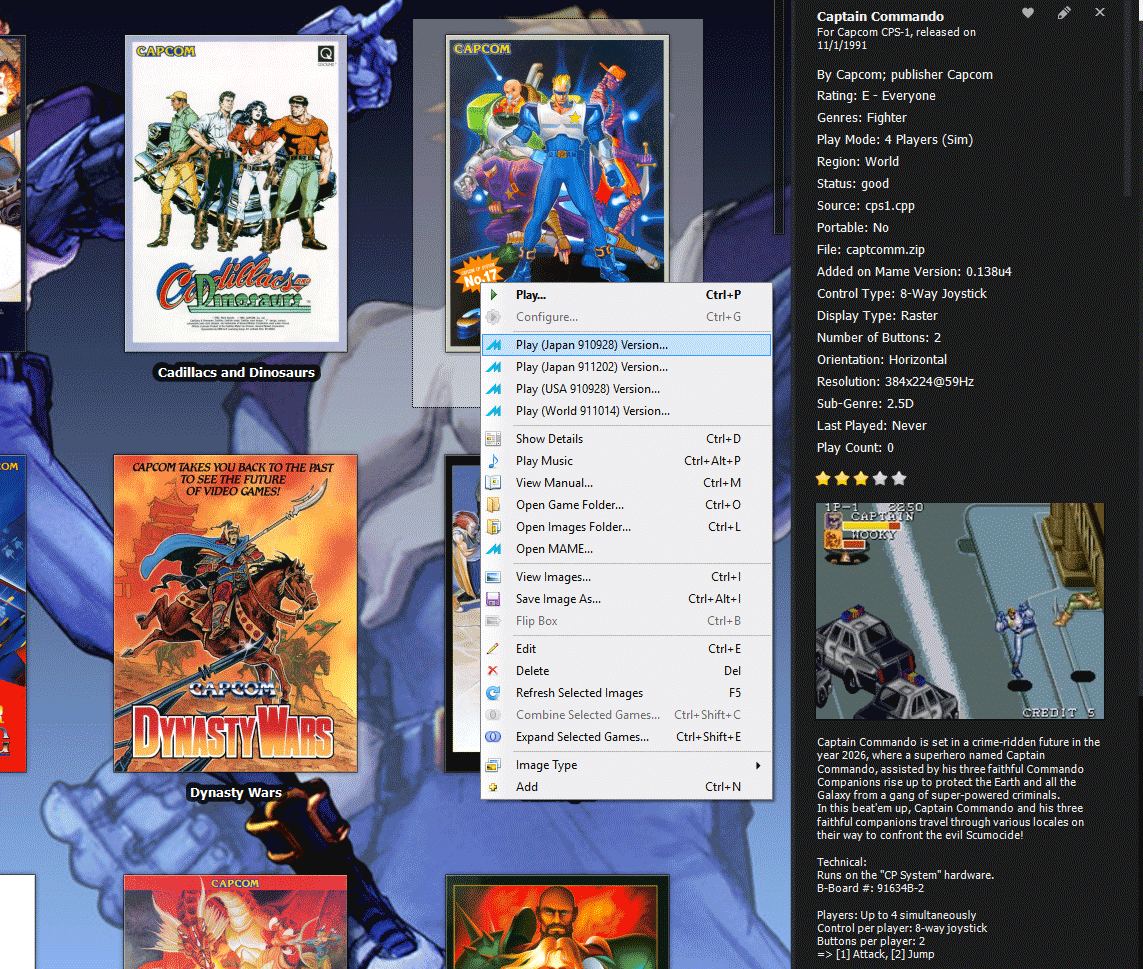Set rating to one star
The height and width of the screenshot is (969, 1143).
824,478
